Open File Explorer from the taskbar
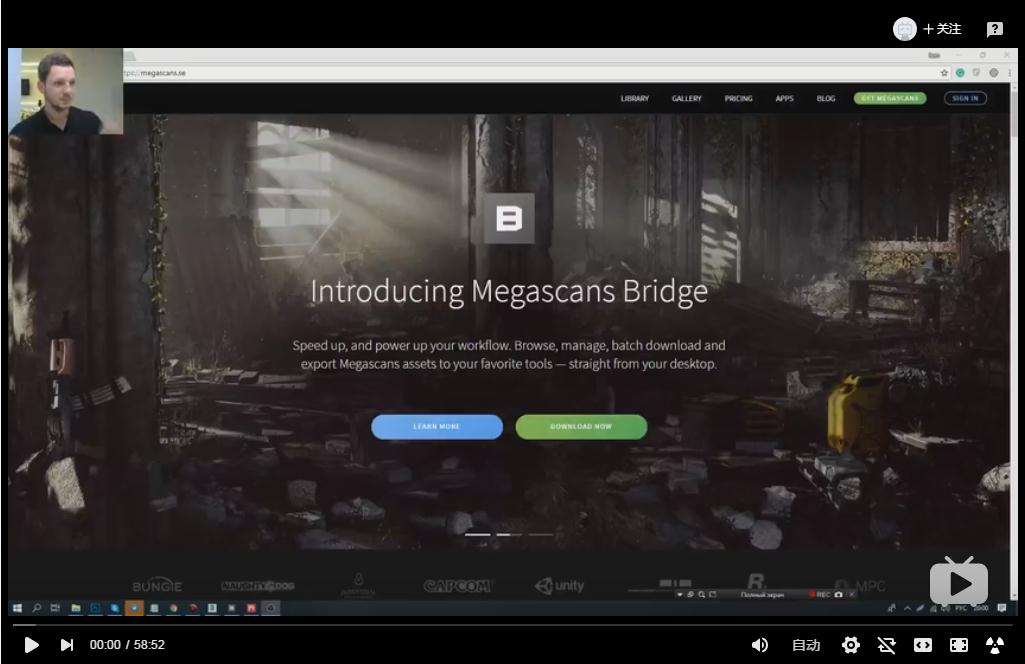 (76, 608)
